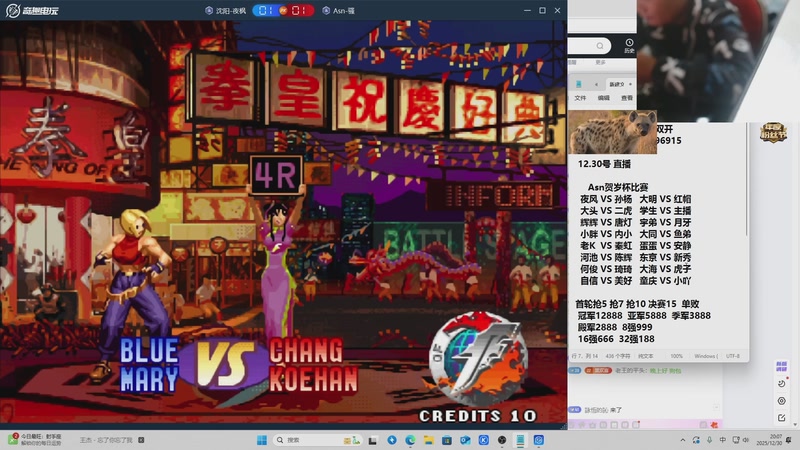This screenshot has width=800, height=450.
Task: Open Microsoft Store from the taskbar
Action: click(447, 440)
